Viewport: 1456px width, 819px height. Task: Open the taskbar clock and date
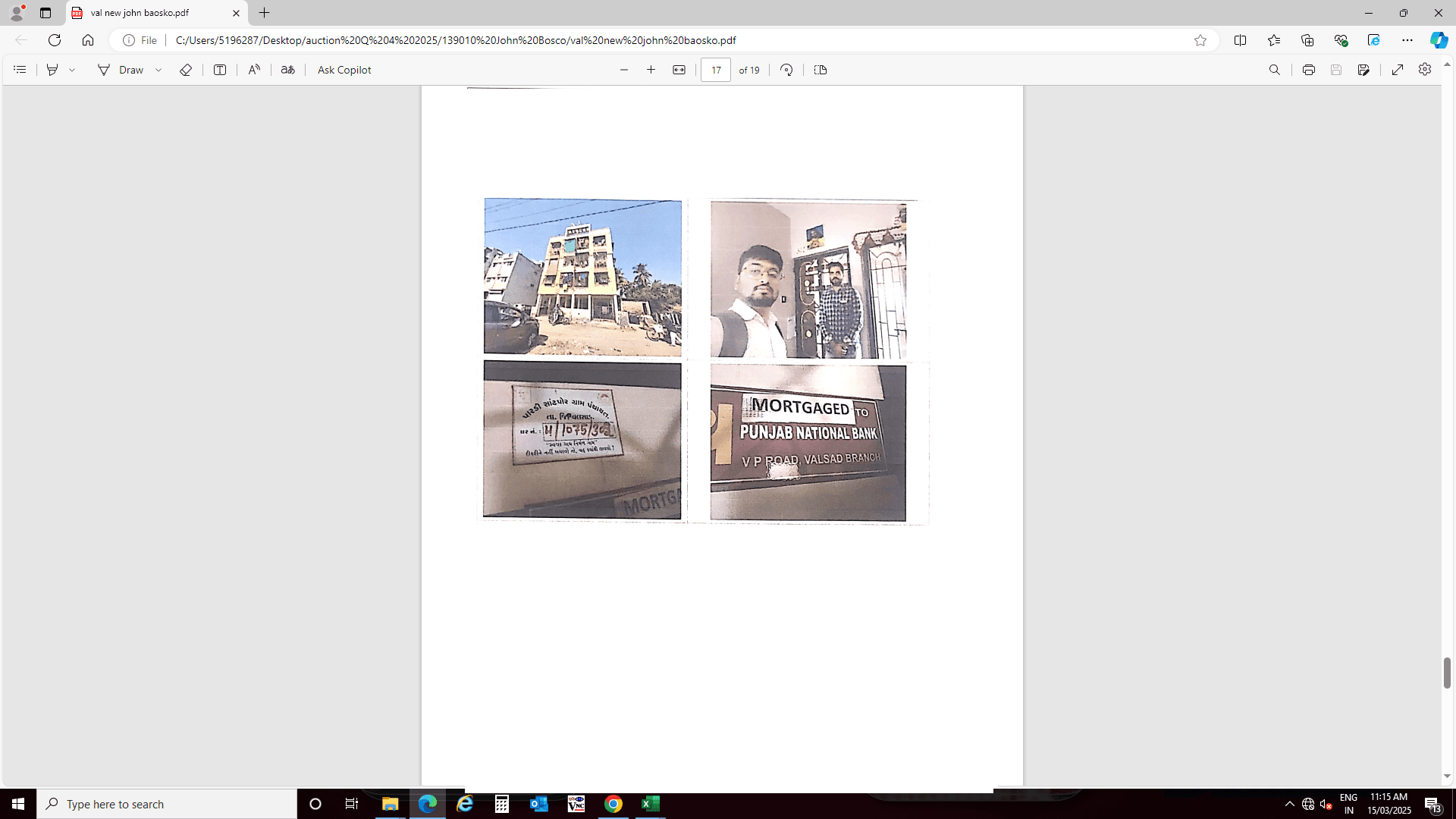(x=1389, y=804)
